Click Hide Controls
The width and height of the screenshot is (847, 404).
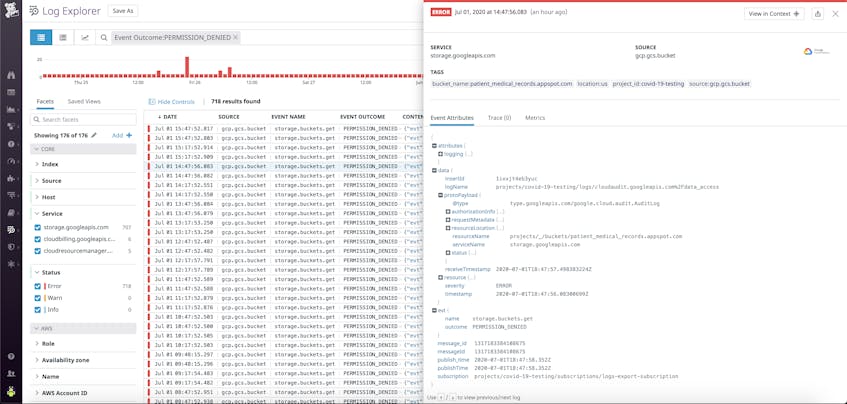pos(172,102)
